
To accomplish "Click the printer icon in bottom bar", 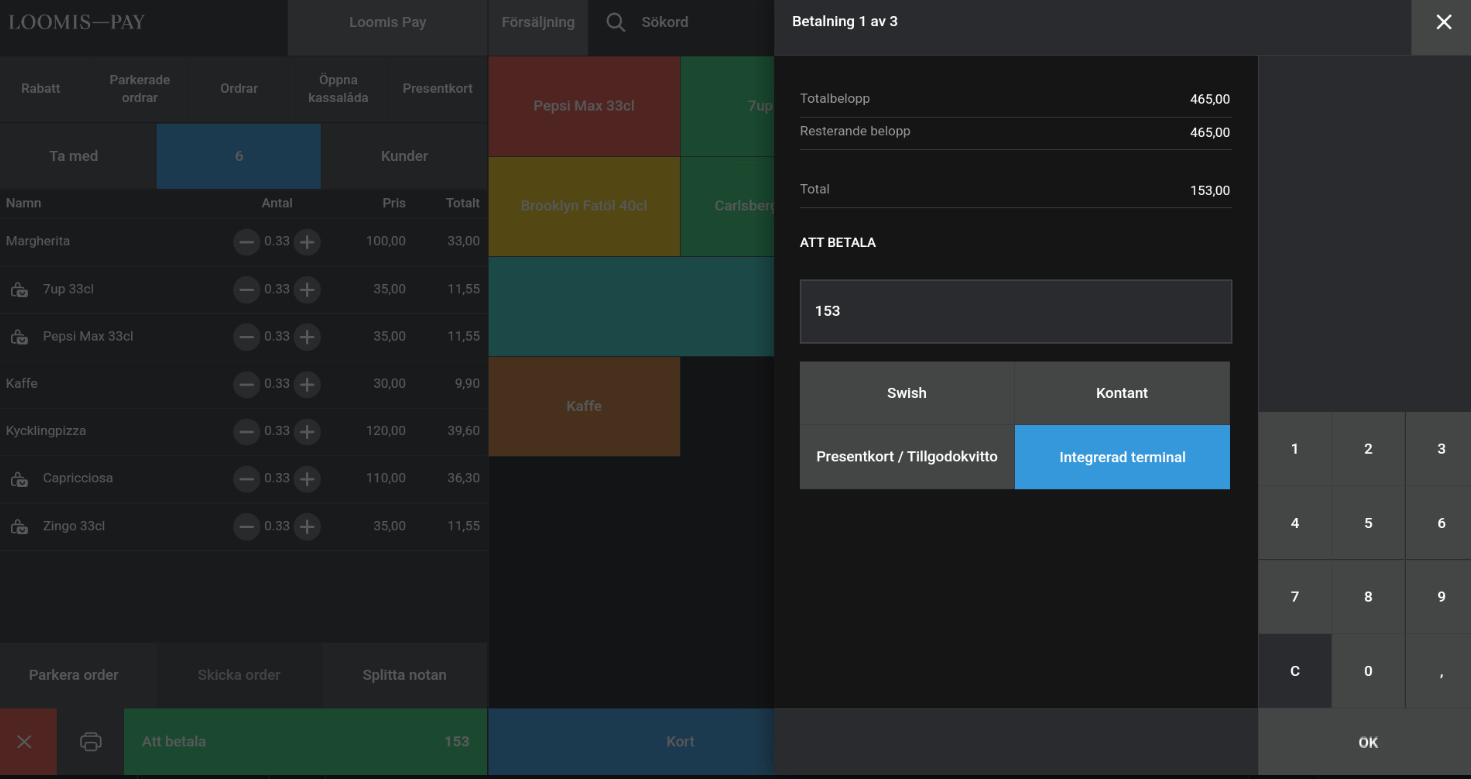I will (91, 742).
